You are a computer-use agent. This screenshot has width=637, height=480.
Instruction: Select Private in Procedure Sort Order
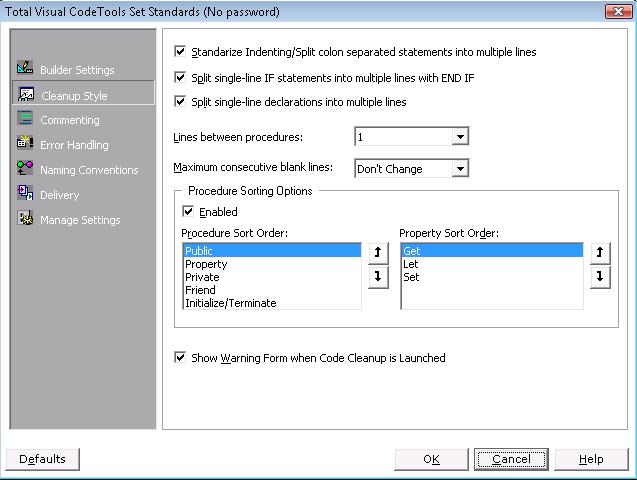272,277
